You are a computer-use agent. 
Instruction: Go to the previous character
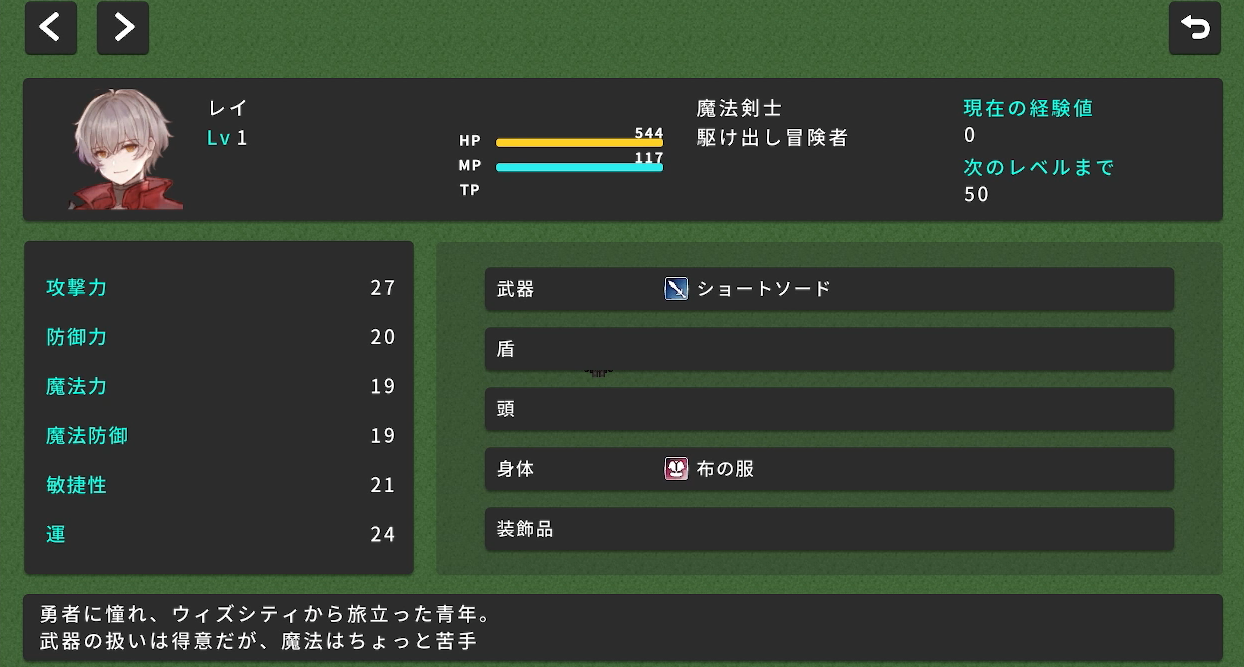51,28
